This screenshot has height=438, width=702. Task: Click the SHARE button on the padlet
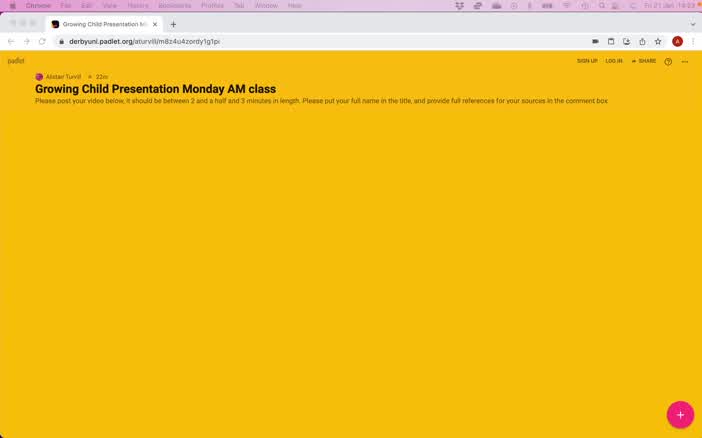pos(644,61)
